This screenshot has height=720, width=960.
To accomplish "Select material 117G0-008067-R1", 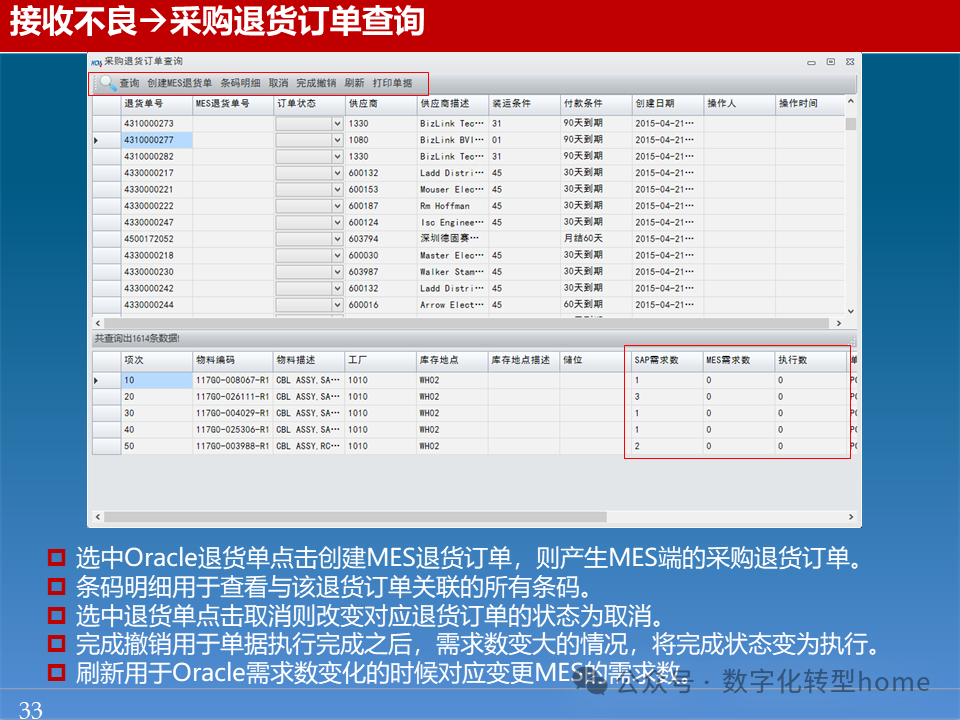I will coord(233,381).
